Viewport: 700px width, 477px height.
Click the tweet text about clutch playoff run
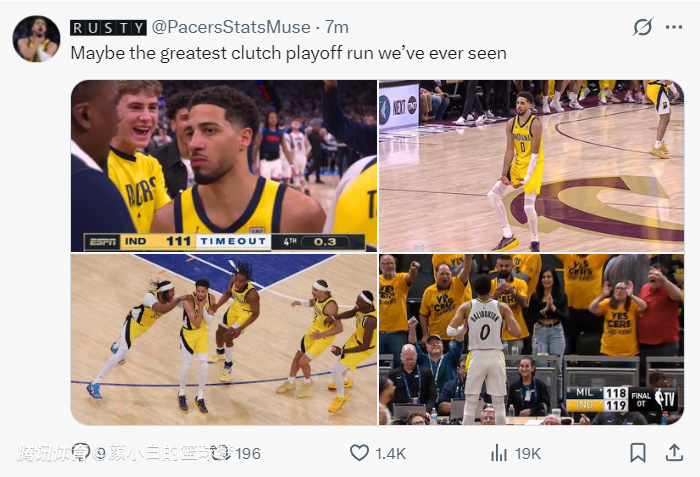point(288,53)
